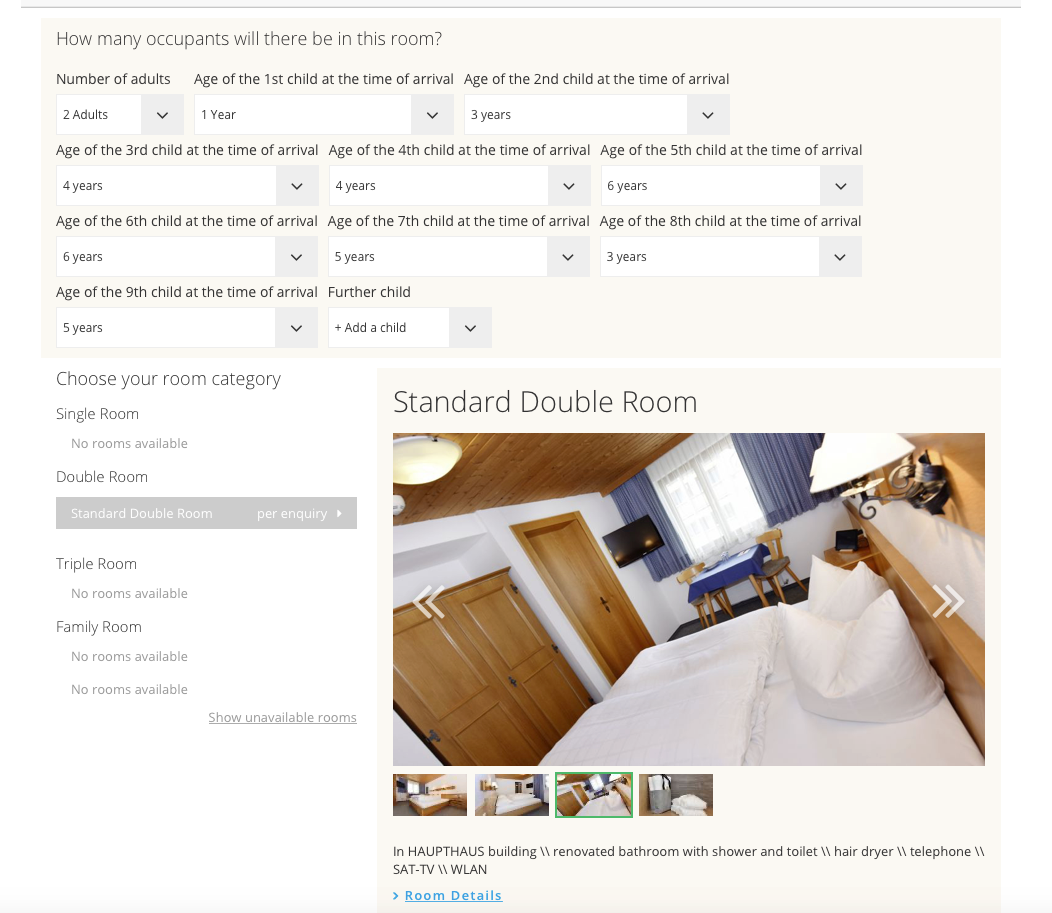Select the 5th child age dropdown
The height and width of the screenshot is (913, 1052).
[731, 186]
